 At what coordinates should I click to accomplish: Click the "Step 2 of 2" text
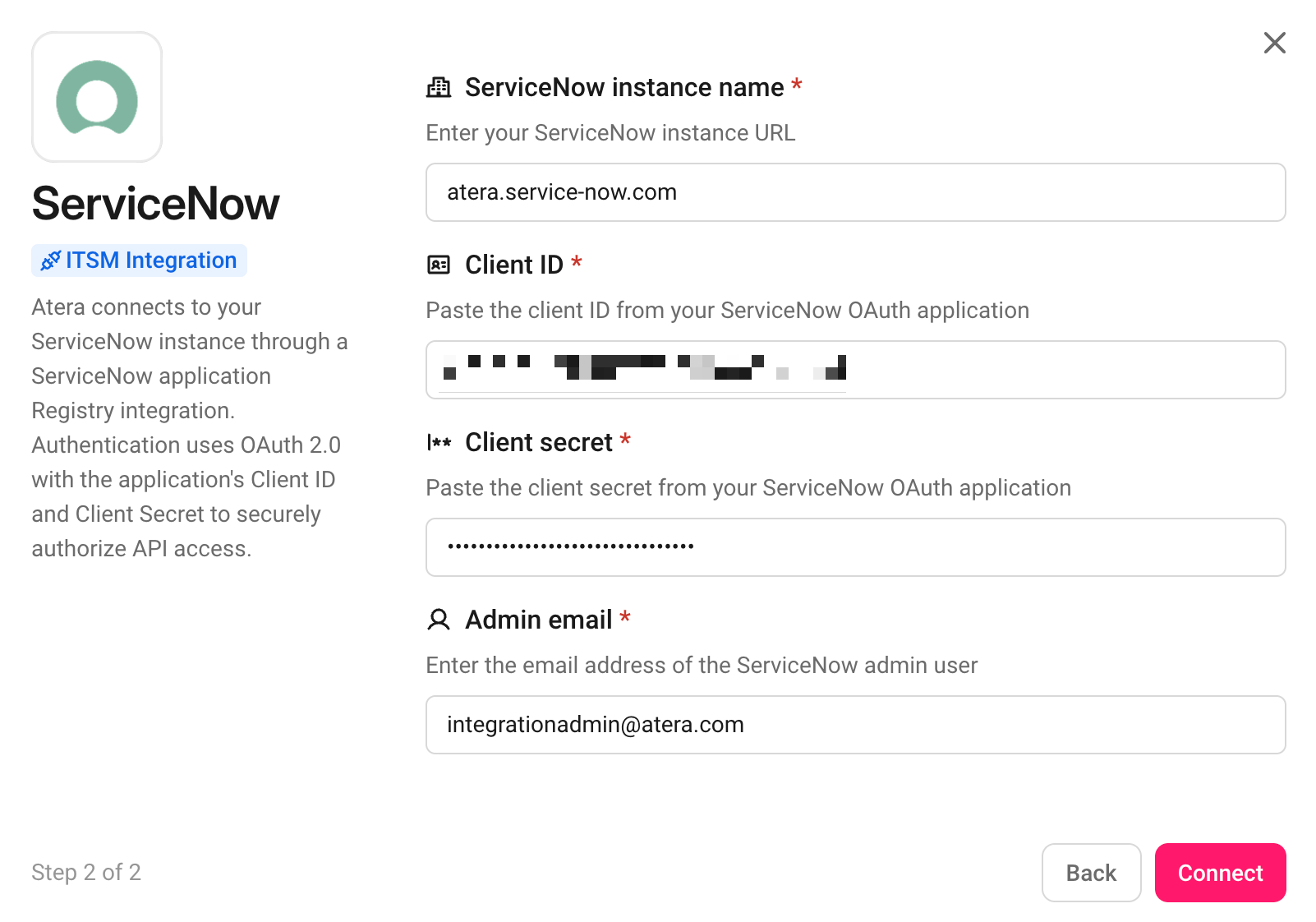(86, 872)
